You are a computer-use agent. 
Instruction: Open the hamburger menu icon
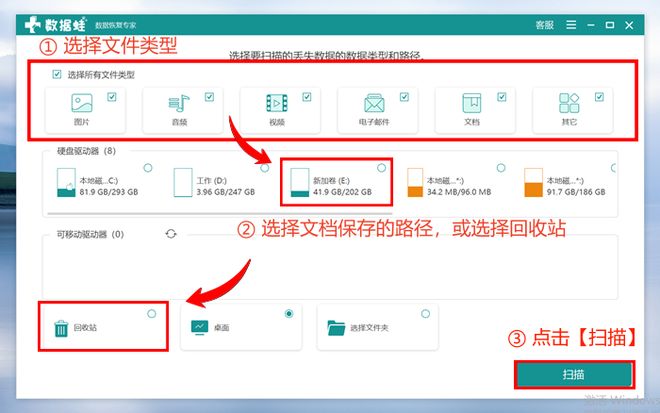click(x=571, y=25)
